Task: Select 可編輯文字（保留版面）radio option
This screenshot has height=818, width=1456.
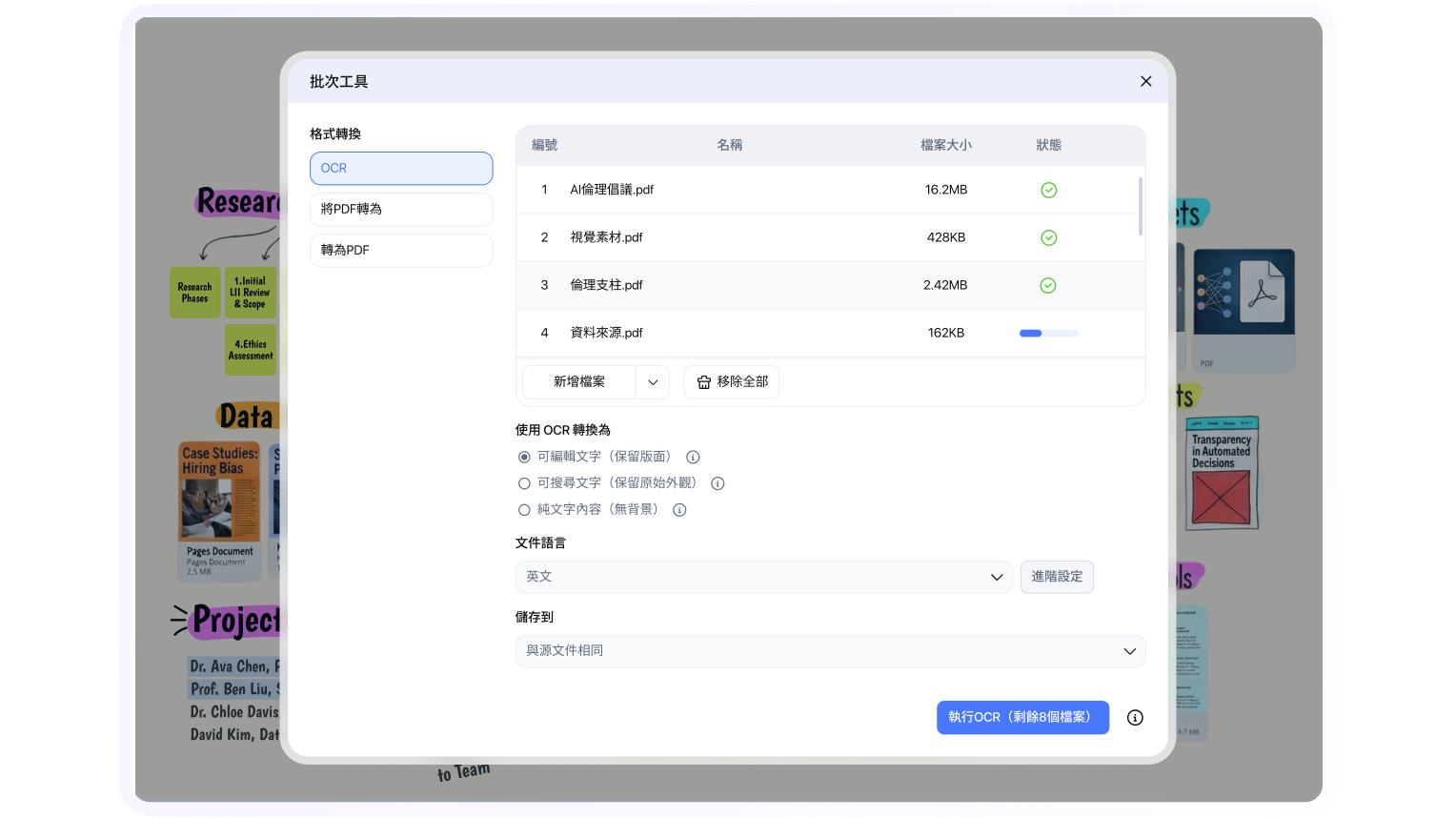Action: click(524, 458)
